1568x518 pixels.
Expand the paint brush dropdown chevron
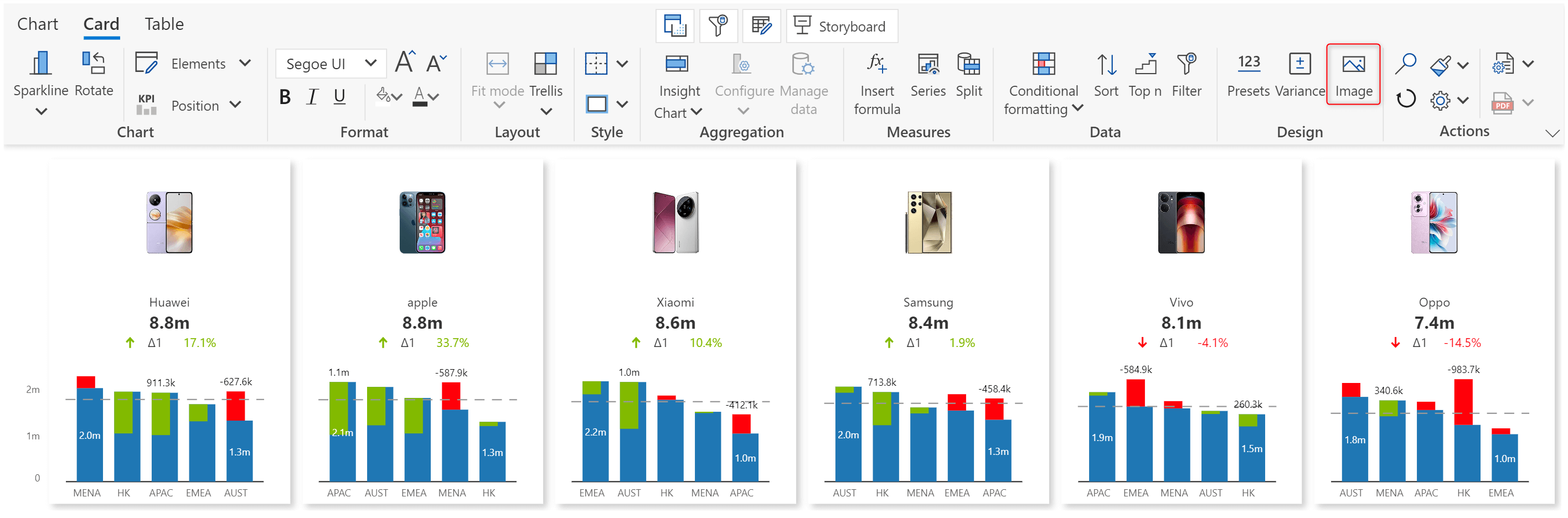pos(1463,65)
